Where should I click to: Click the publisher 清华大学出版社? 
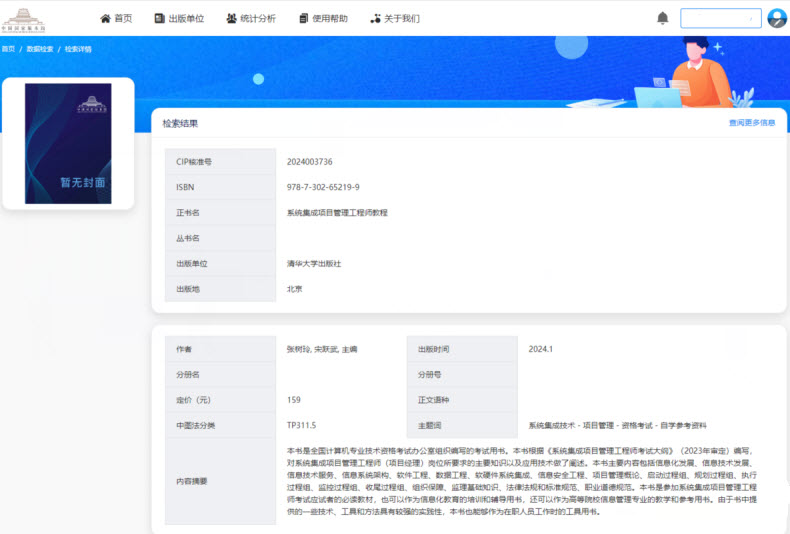[x=314, y=263]
